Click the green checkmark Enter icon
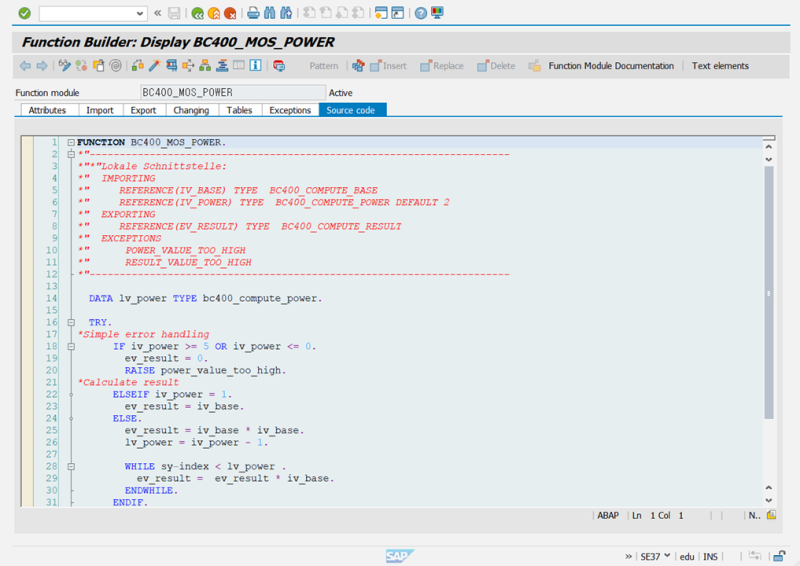Screen dimensions: 800x566 [24, 13]
